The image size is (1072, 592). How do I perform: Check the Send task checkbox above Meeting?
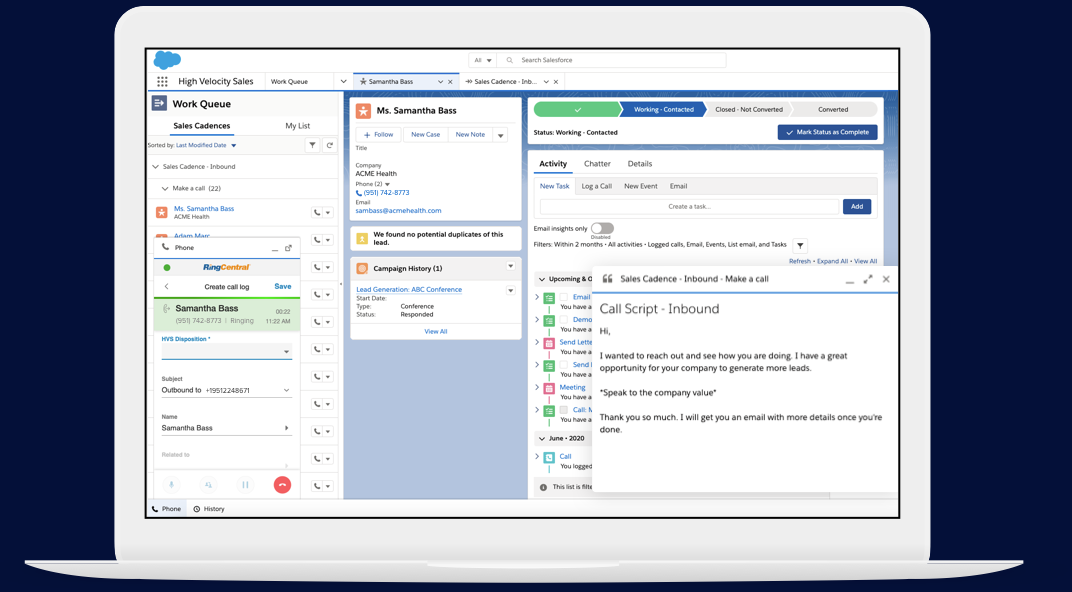pos(563,364)
